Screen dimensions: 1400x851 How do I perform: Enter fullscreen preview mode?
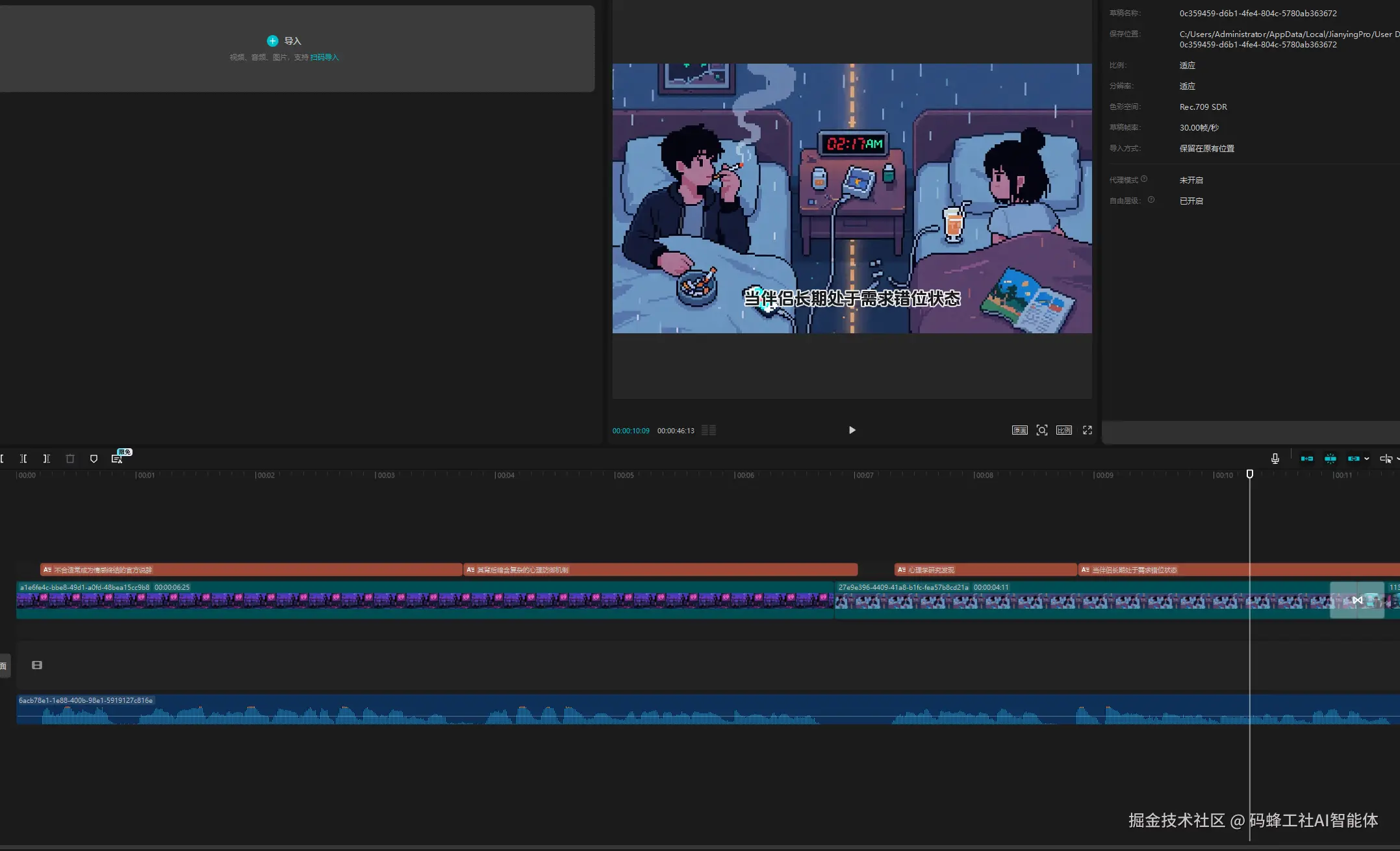point(1087,430)
